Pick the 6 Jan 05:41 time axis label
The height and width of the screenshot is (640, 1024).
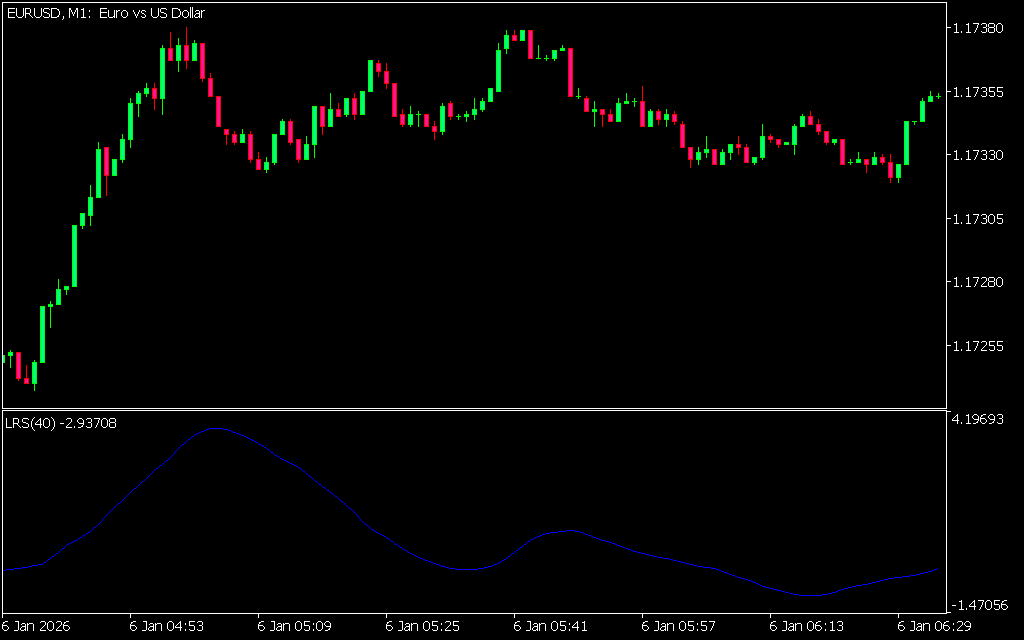click(551, 626)
